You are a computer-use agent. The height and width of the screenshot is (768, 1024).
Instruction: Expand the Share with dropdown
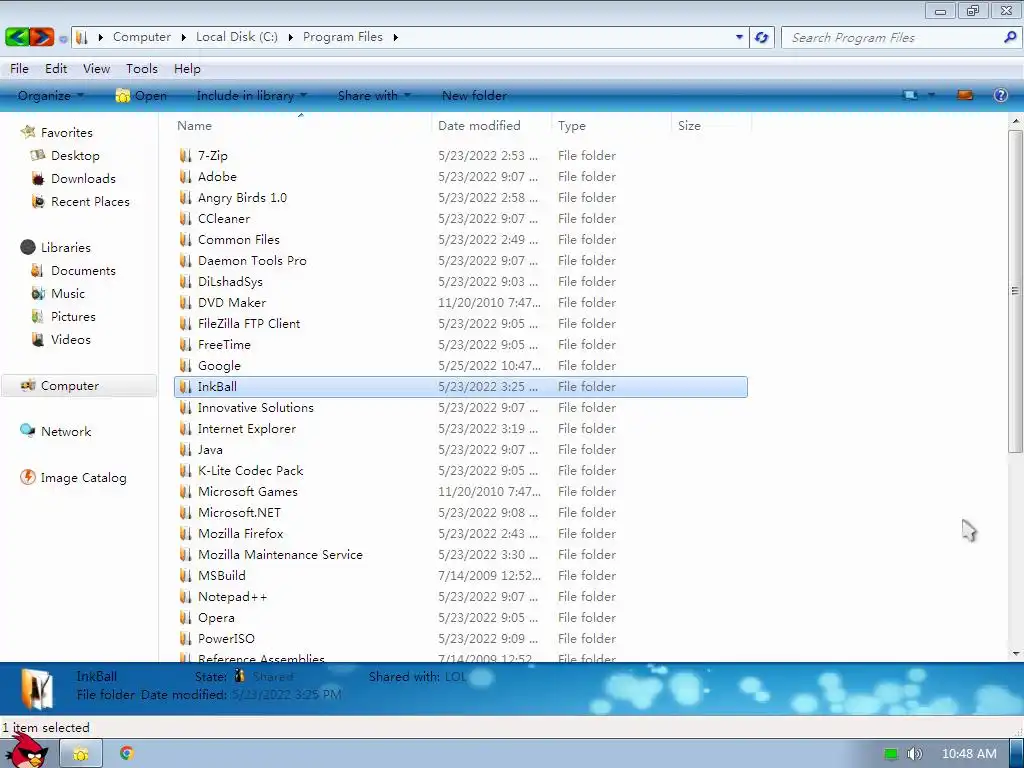coord(374,95)
